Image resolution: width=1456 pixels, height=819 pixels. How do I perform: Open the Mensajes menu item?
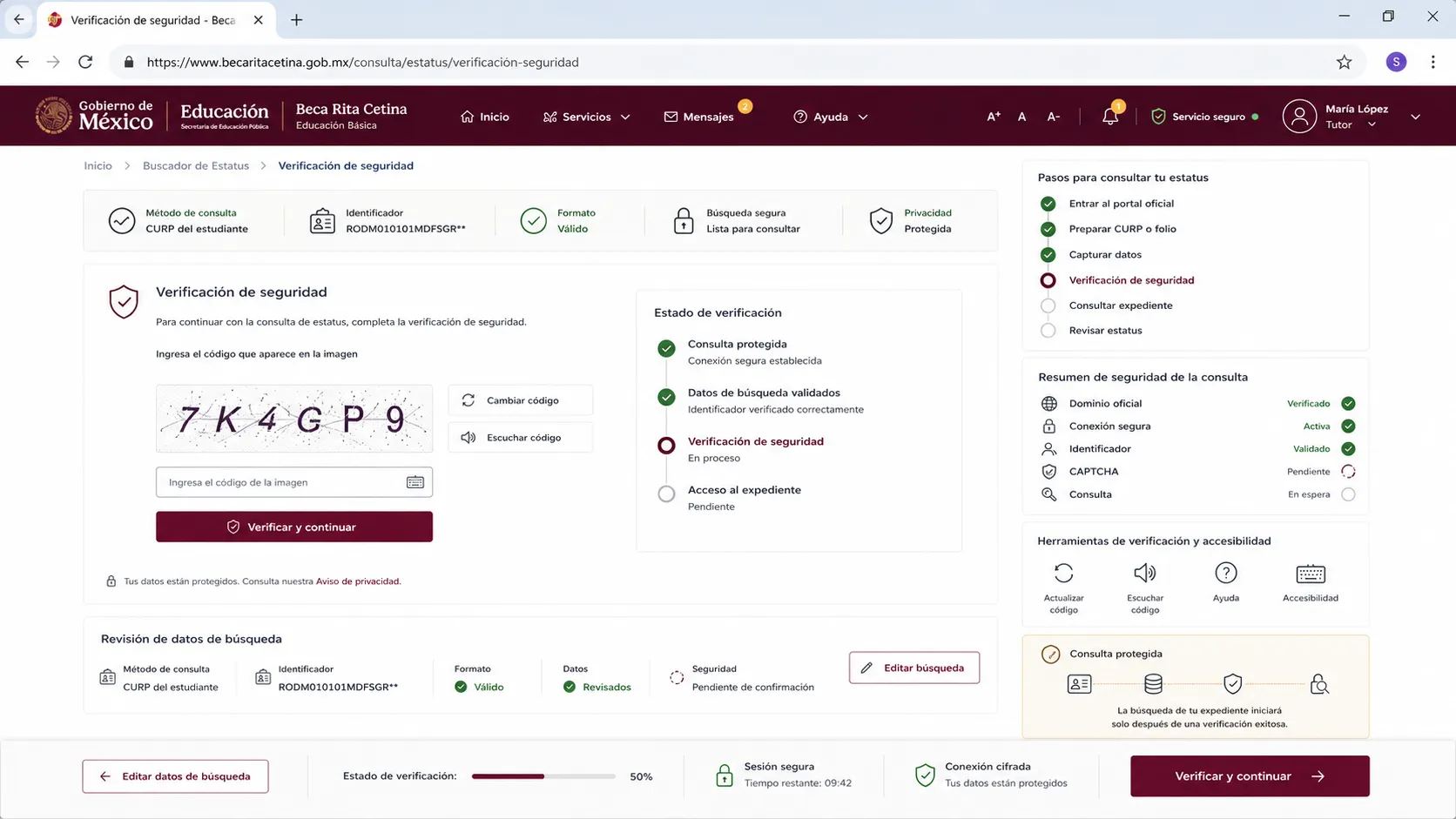698,117
